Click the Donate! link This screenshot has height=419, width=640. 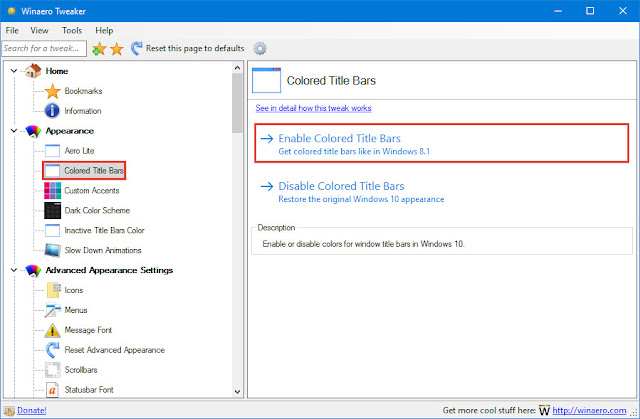point(31,410)
